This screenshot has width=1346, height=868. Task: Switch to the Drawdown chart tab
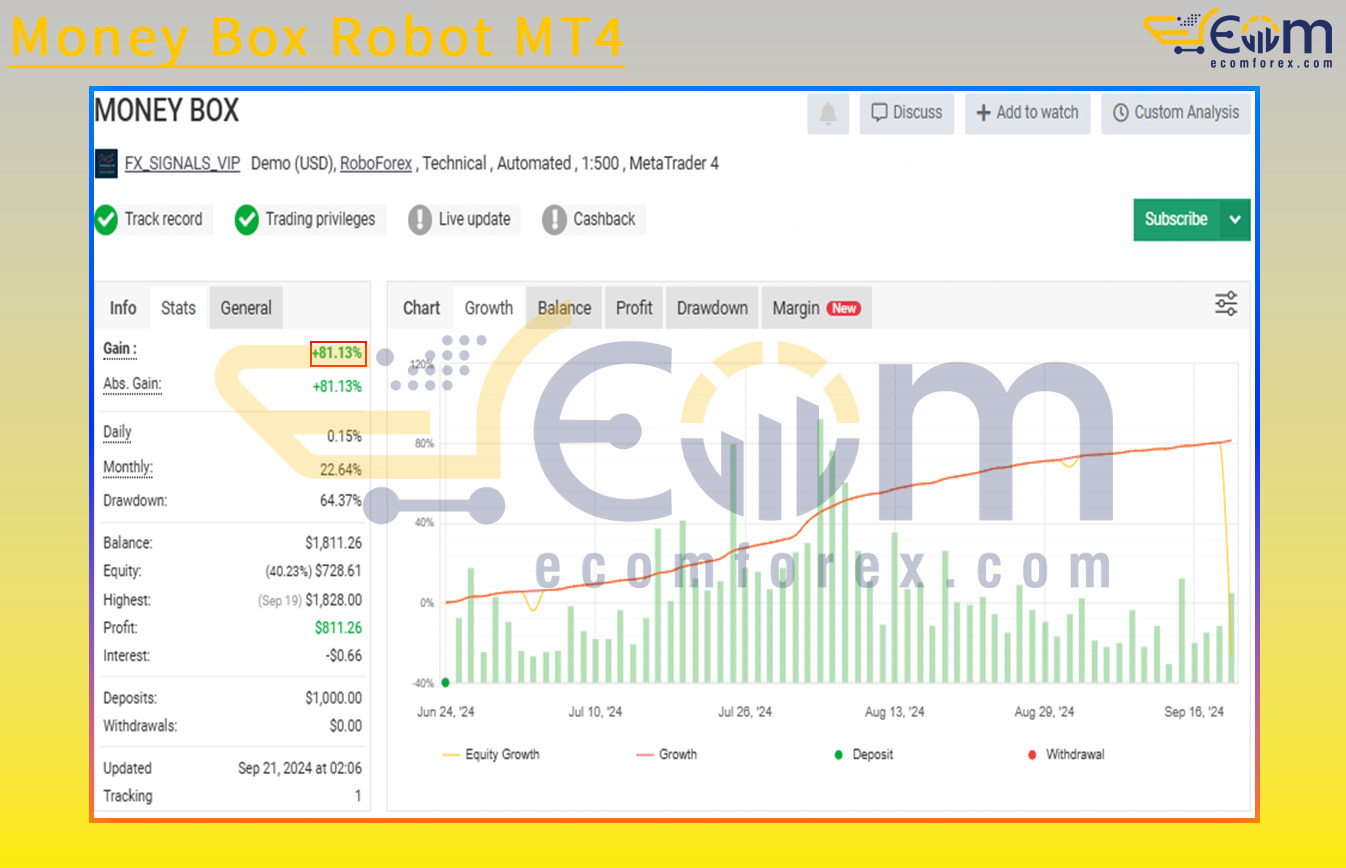tap(712, 308)
